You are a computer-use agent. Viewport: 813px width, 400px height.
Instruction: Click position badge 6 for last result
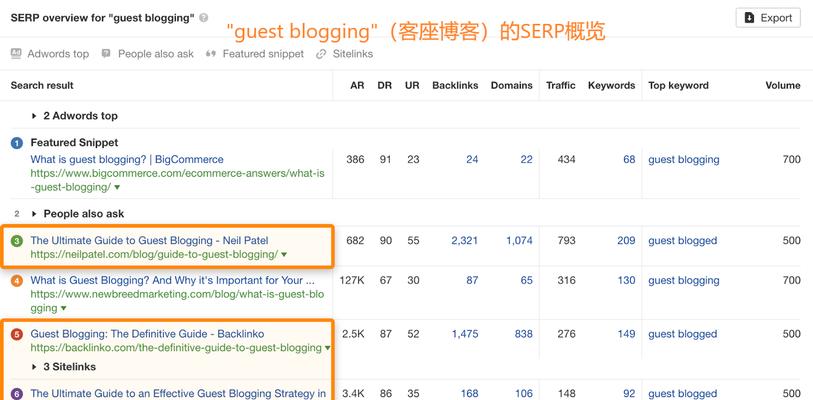[x=17, y=394]
